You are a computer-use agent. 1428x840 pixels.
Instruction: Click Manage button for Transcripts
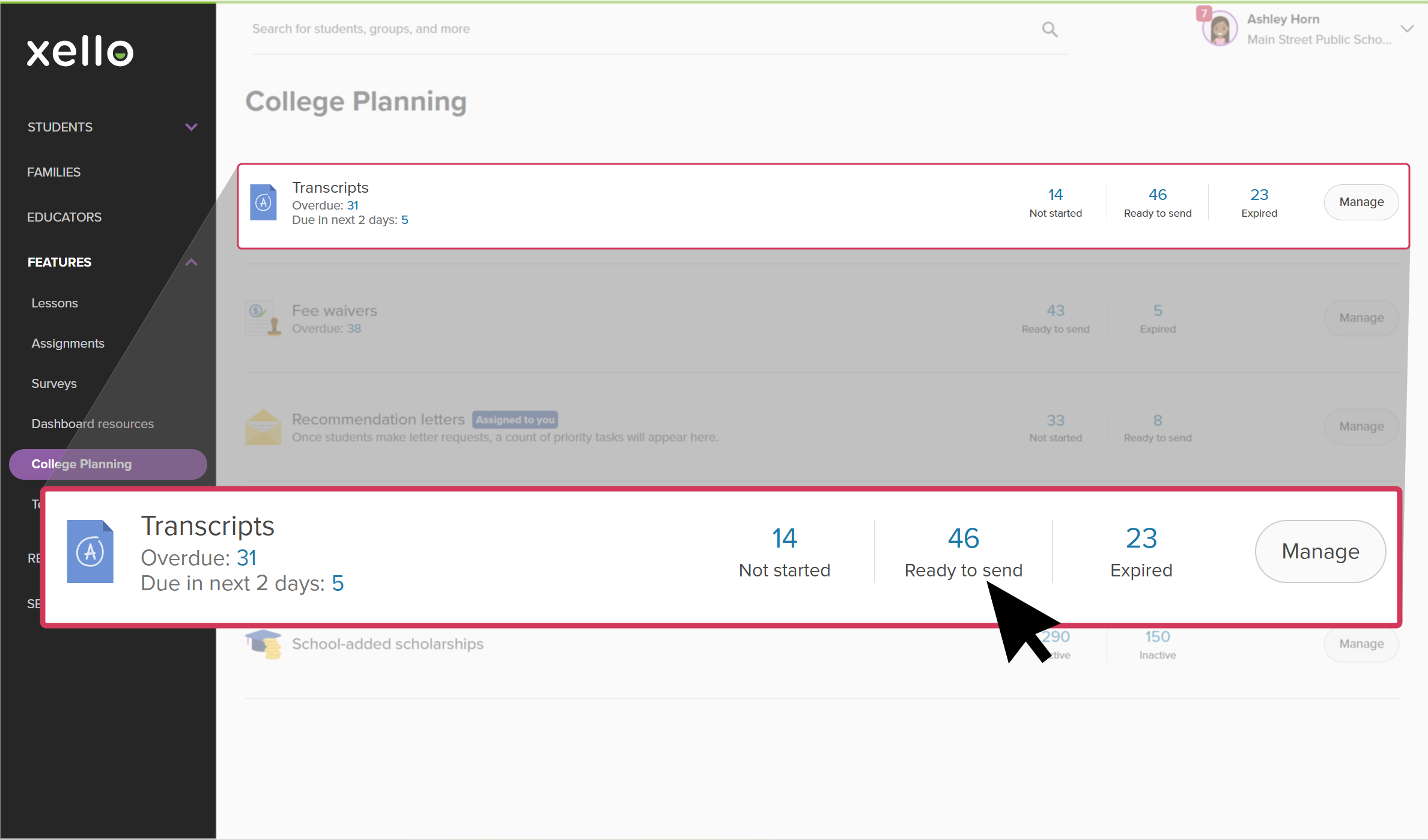1361,202
